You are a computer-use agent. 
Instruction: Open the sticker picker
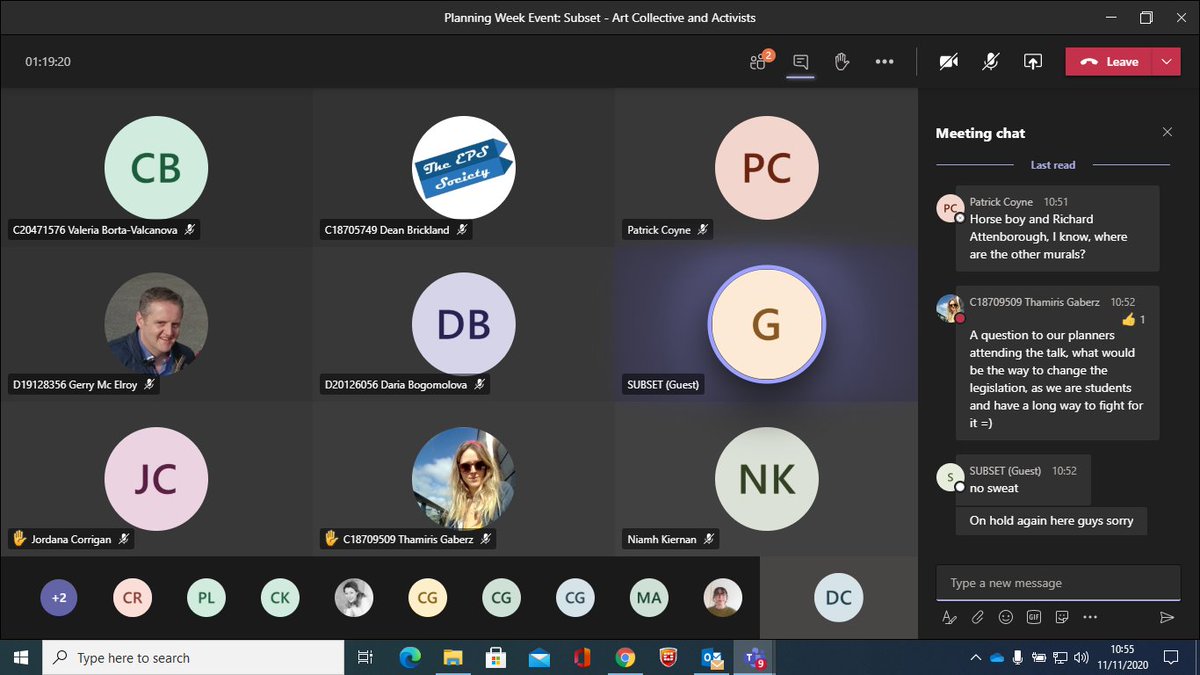pos(1062,617)
